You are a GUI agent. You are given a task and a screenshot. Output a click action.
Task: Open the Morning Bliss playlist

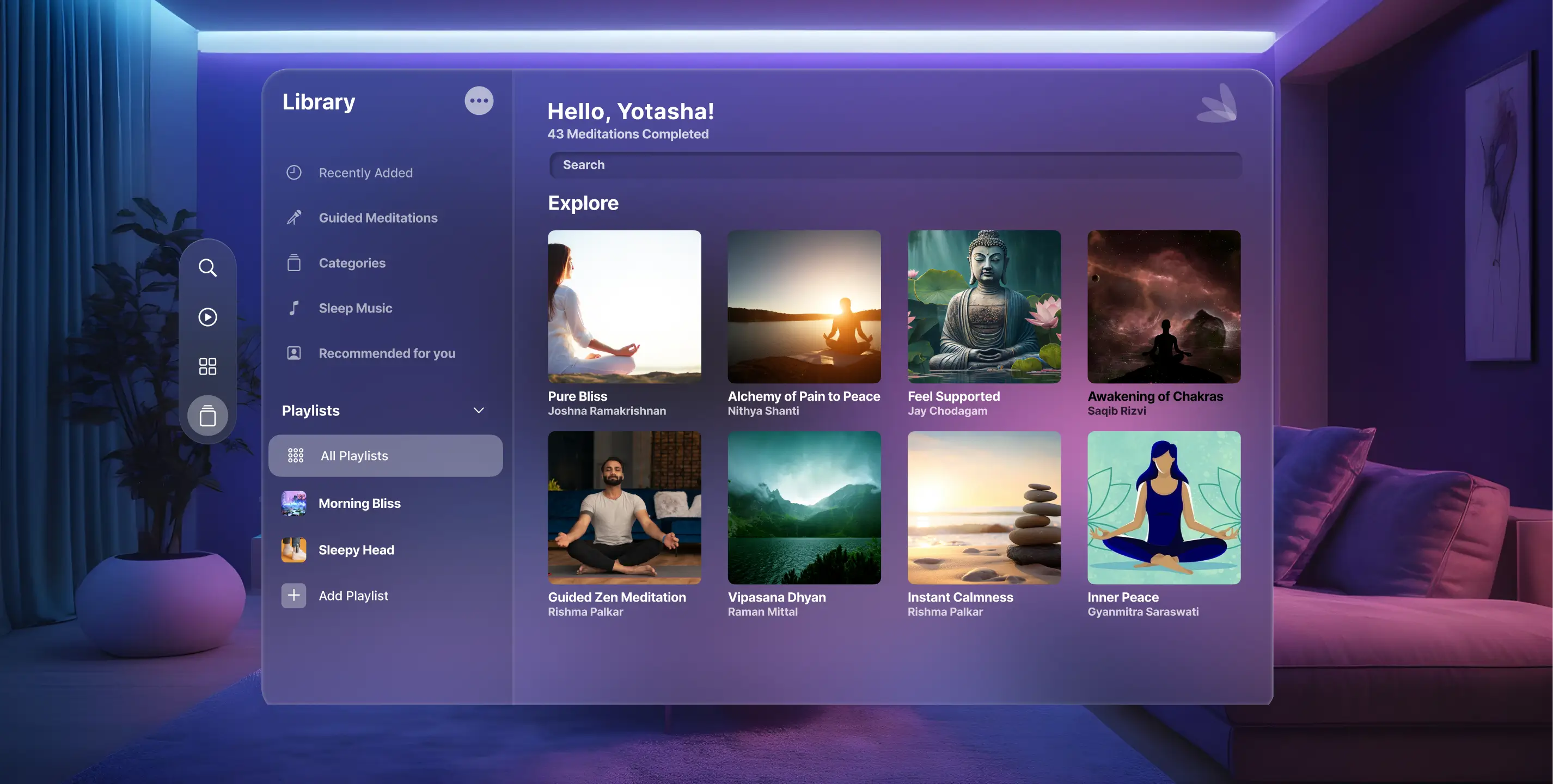click(x=359, y=503)
